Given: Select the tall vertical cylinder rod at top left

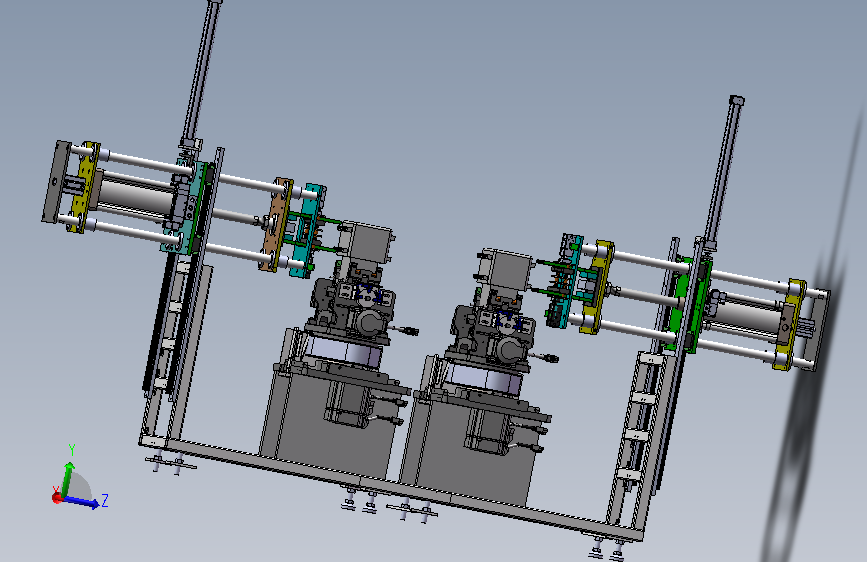Looking at the screenshot, I should (200, 72).
